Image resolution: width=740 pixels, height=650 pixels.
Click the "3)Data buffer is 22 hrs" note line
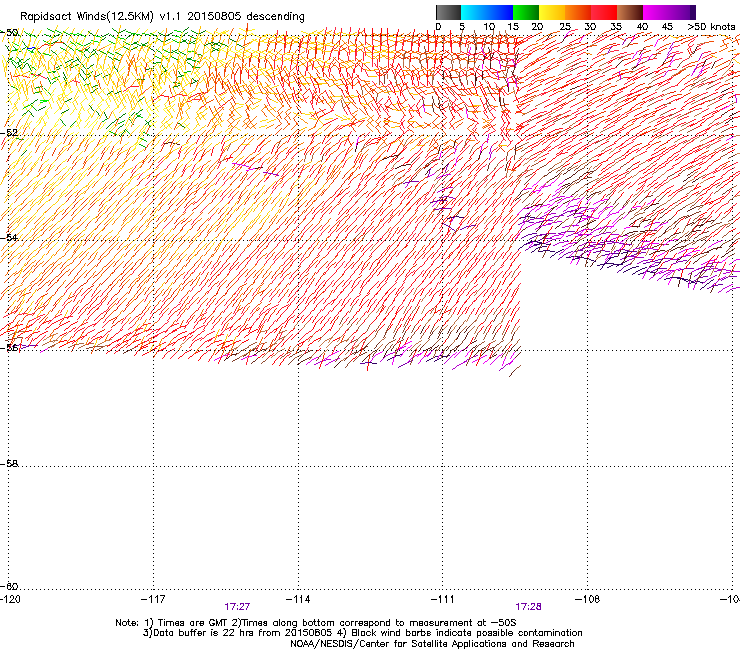[362, 633]
